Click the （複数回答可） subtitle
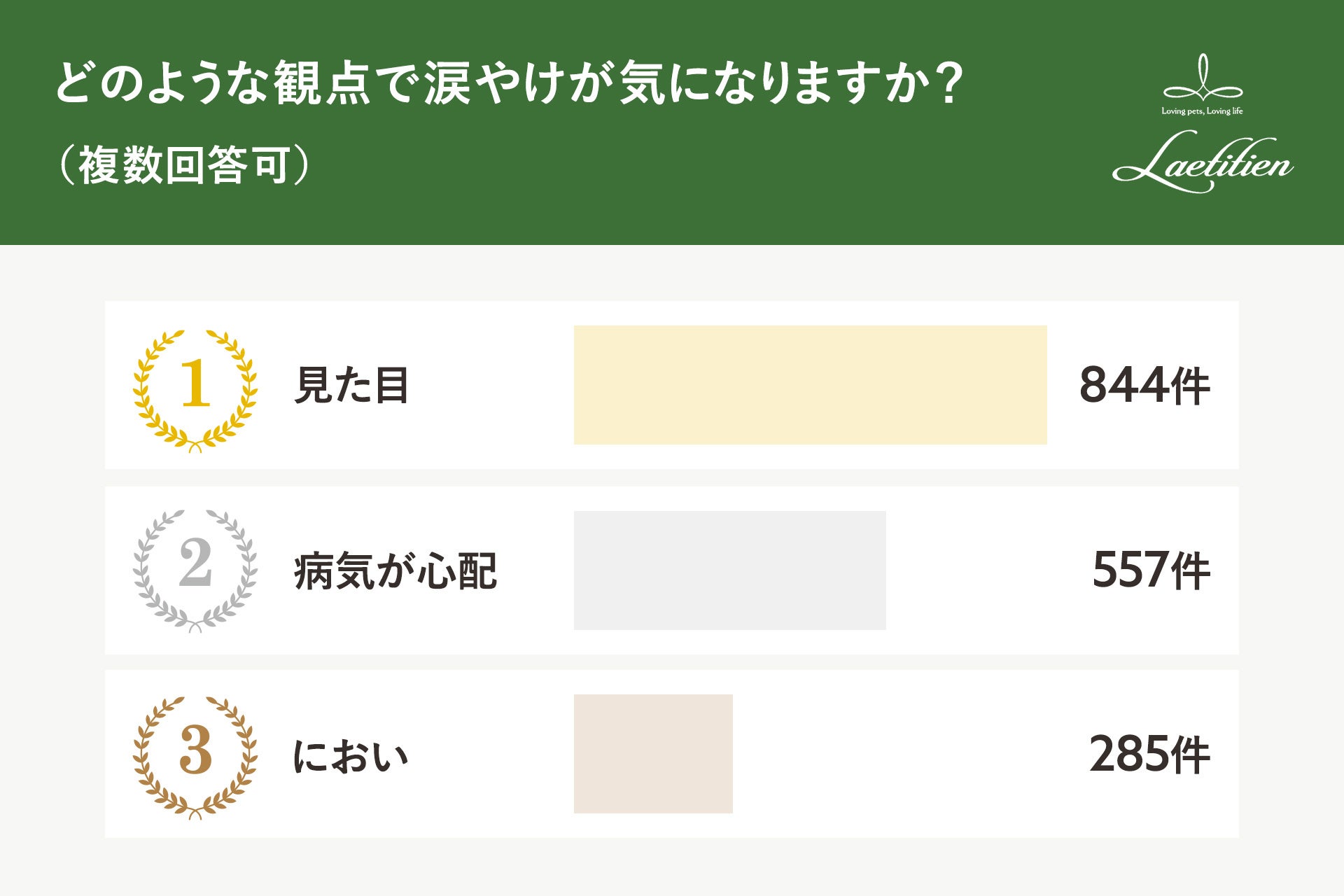This screenshot has width=1344, height=896. coord(183,166)
